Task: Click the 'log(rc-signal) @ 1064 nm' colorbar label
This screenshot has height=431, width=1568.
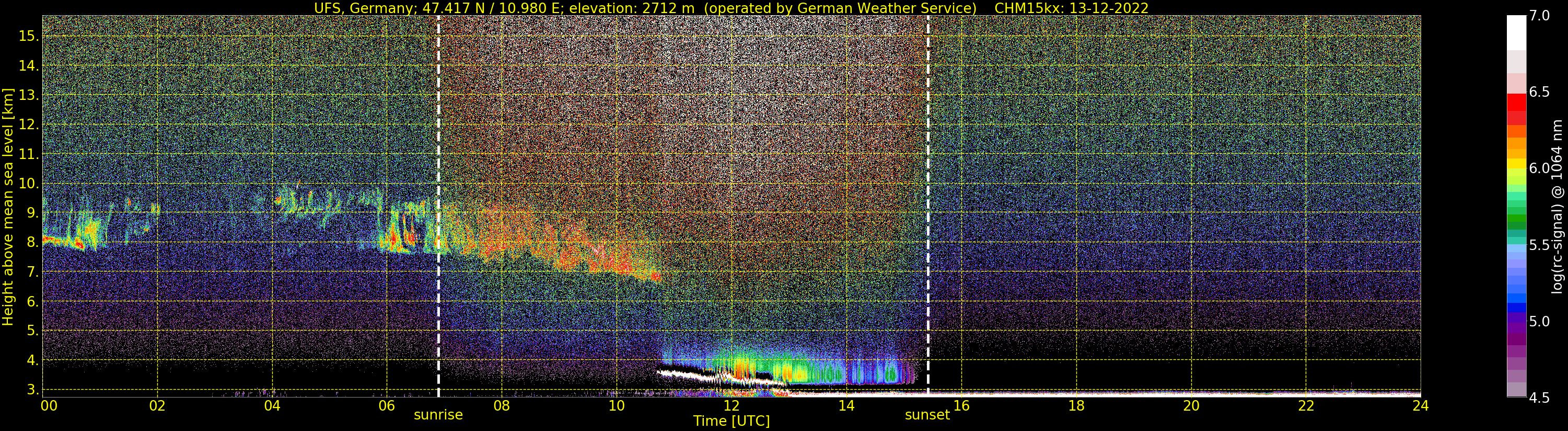Action: coord(1557,206)
